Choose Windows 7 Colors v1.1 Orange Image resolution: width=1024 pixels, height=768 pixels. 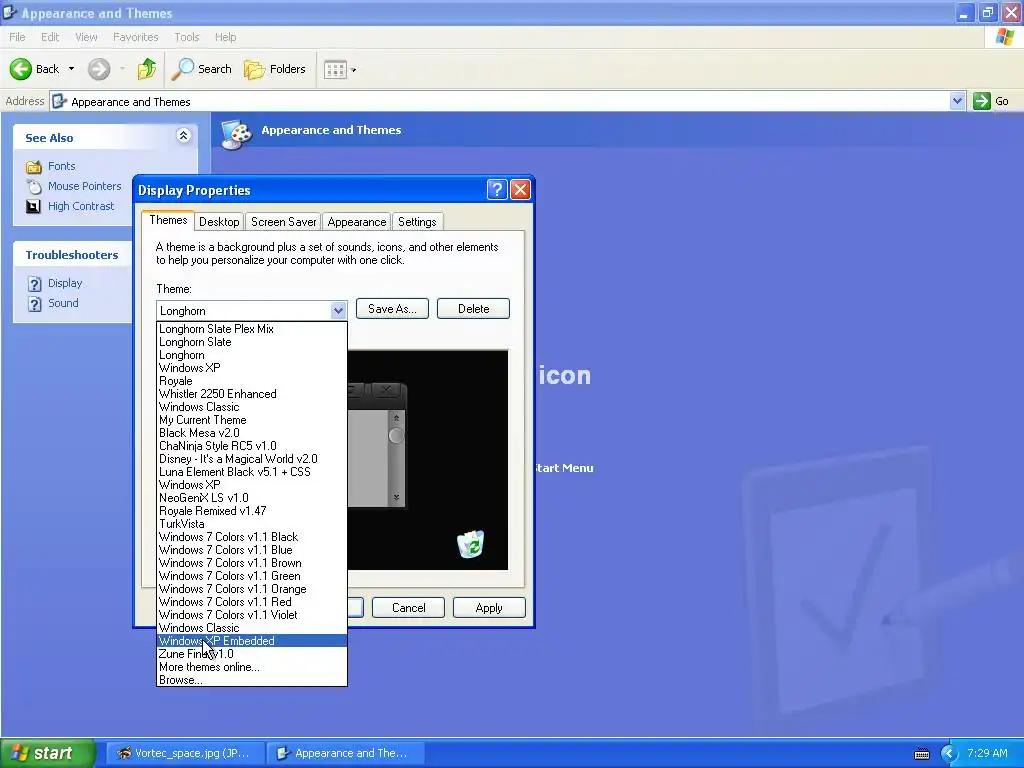[252, 589]
